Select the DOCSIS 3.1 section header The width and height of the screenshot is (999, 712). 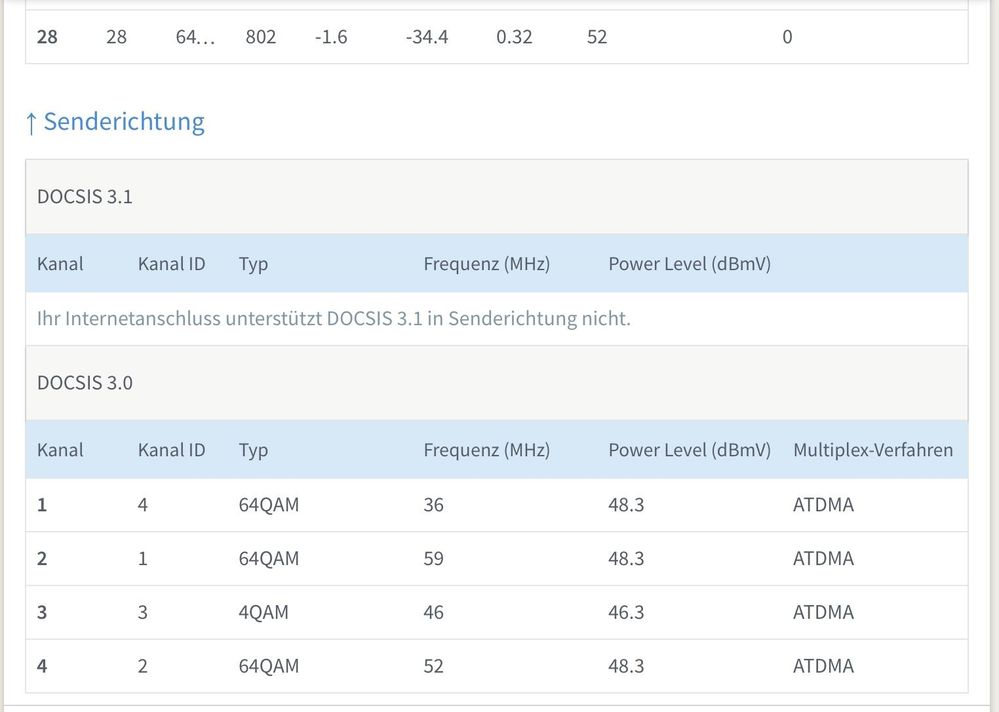coord(85,197)
